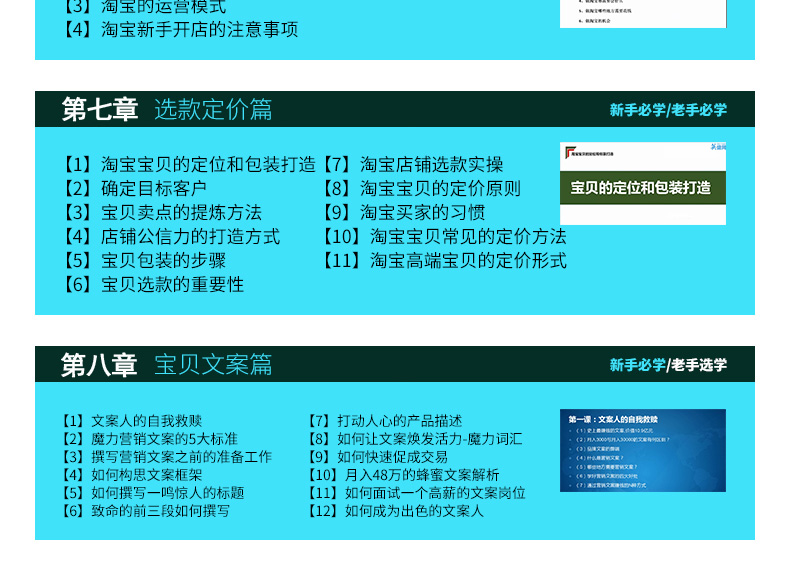This screenshot has height=567, width=790.
Task: Select item 【4】淘宝新手开店的注意事项
Action: [179, 29]
